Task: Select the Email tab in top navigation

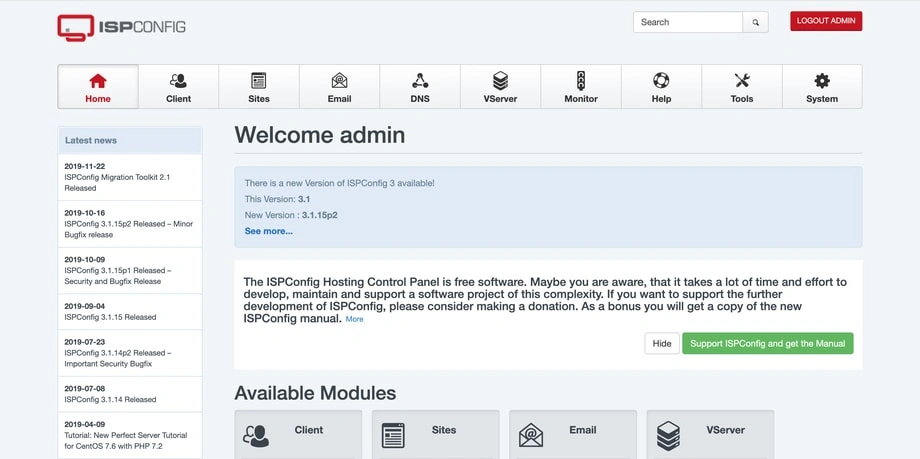Action: (x=339, y=87)
